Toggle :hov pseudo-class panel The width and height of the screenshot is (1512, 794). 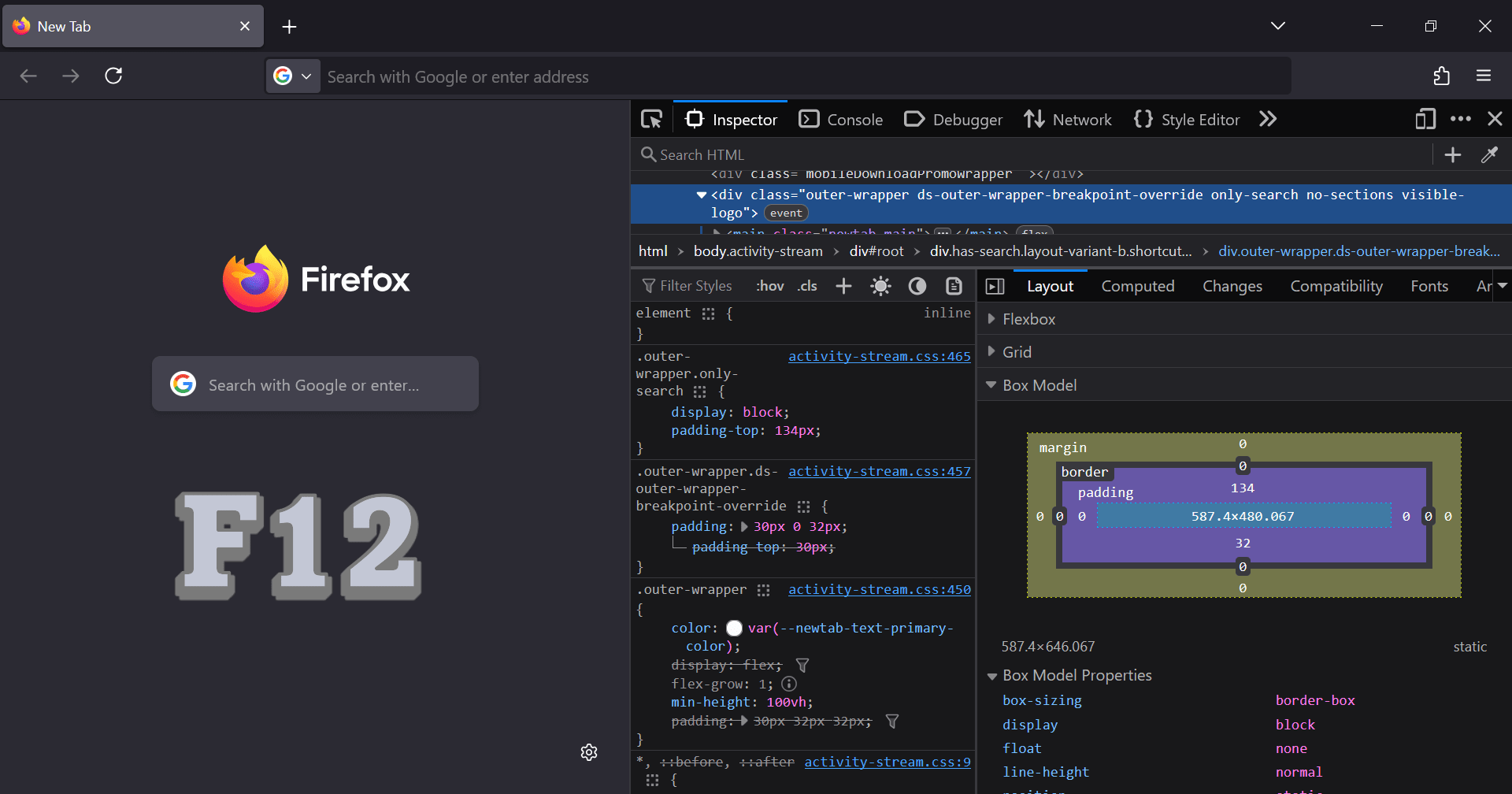(x=769, y=286)
